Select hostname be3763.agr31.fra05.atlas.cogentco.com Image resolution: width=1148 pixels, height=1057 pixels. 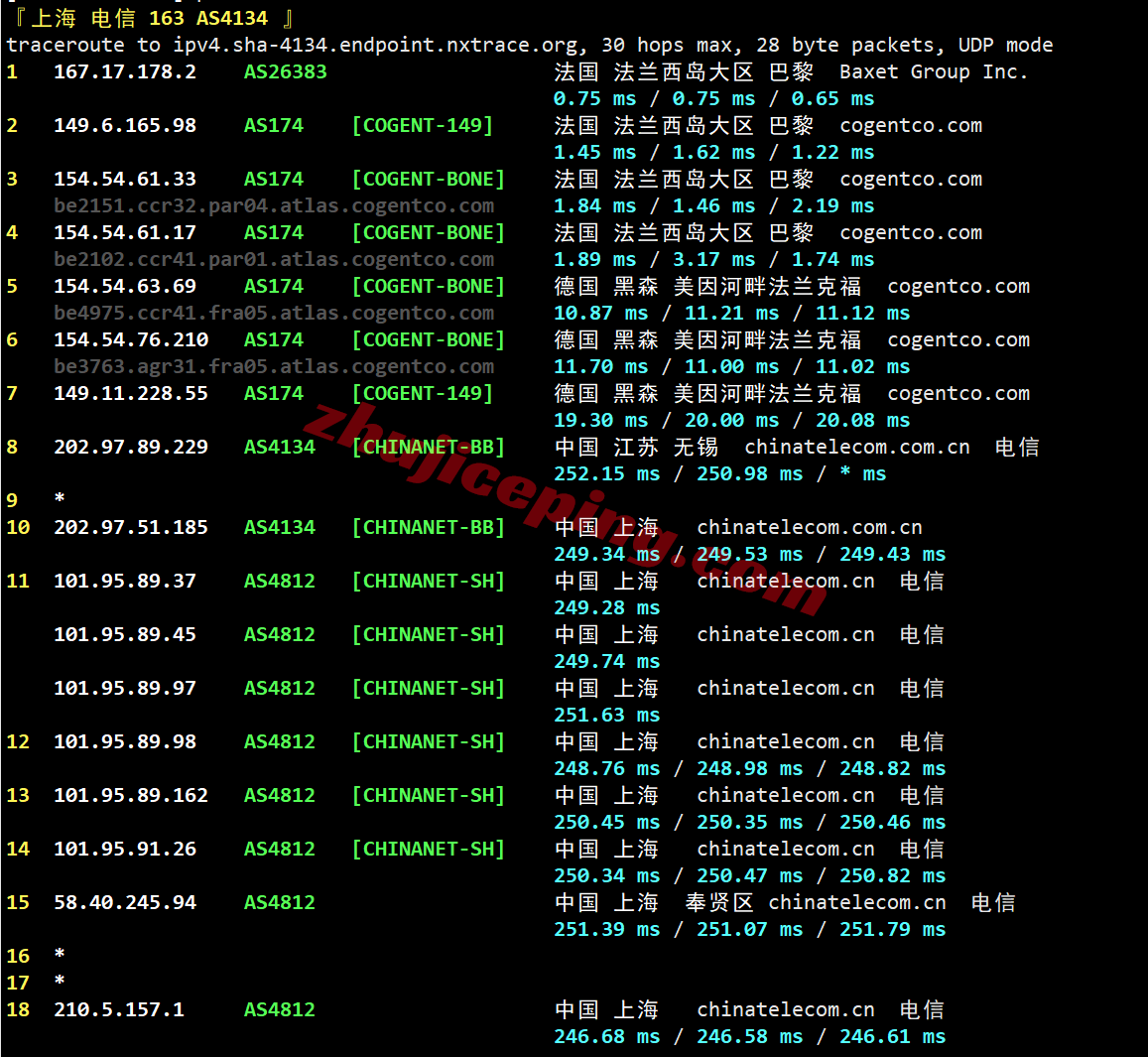[274, 366]
